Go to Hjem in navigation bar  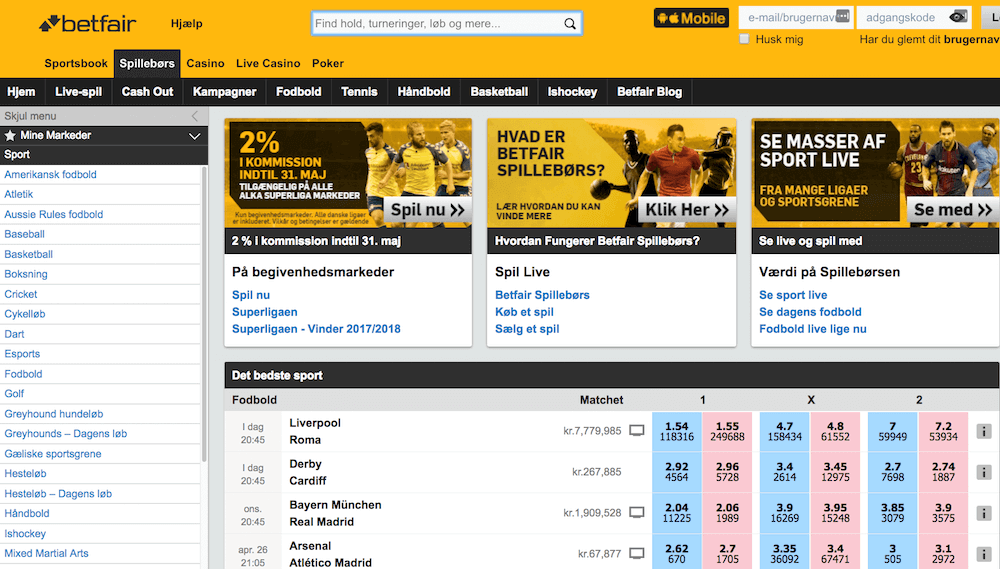tap(21, 92)
